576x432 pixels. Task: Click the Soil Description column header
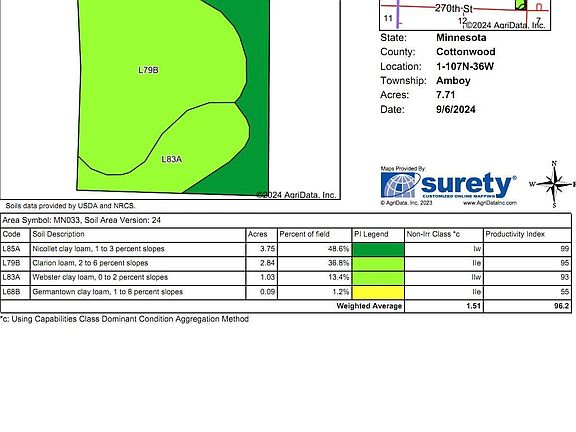pyautogui.click(x=58, y=234)
